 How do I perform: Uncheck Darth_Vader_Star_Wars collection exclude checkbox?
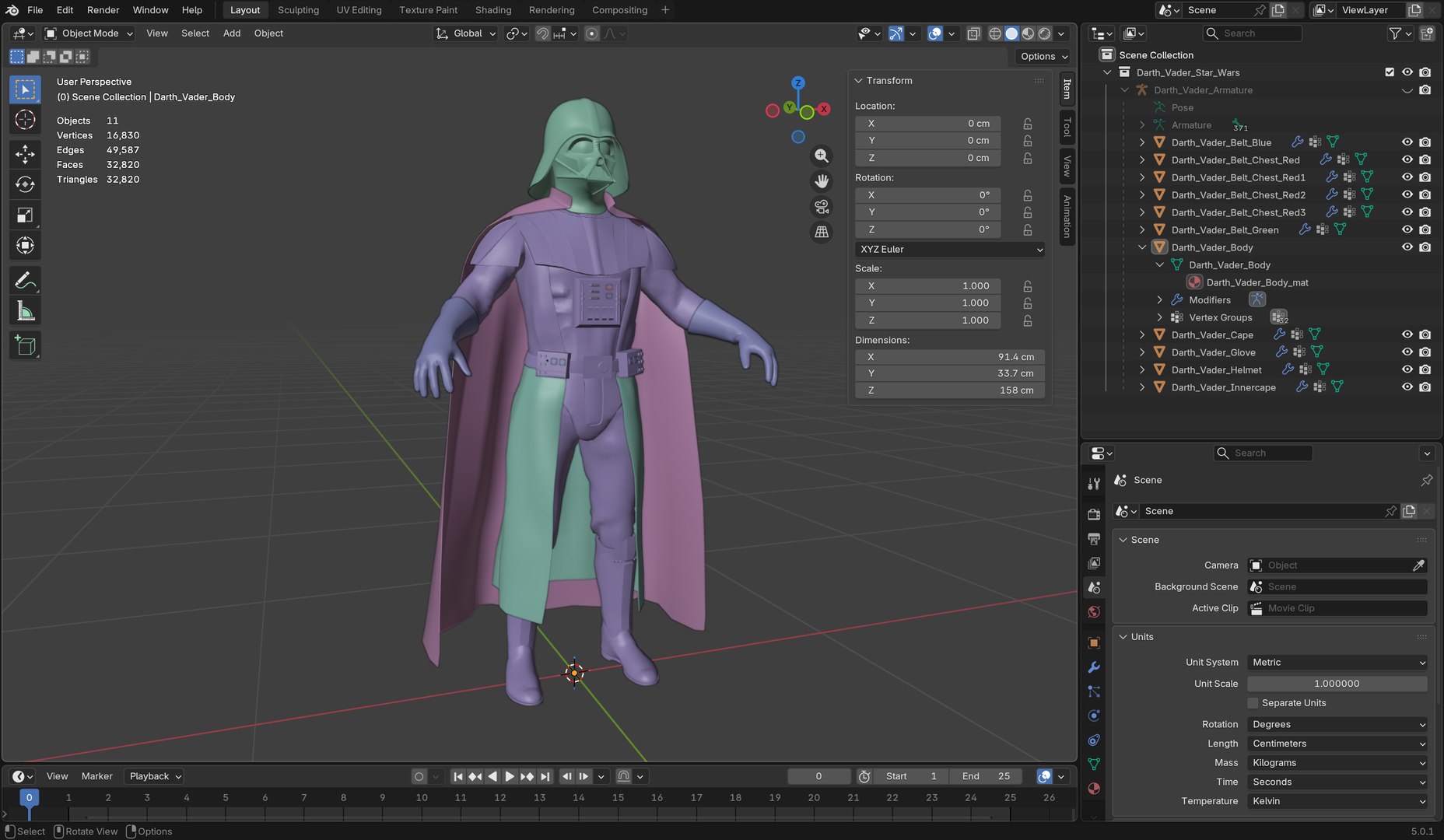tap(1390, 72)
